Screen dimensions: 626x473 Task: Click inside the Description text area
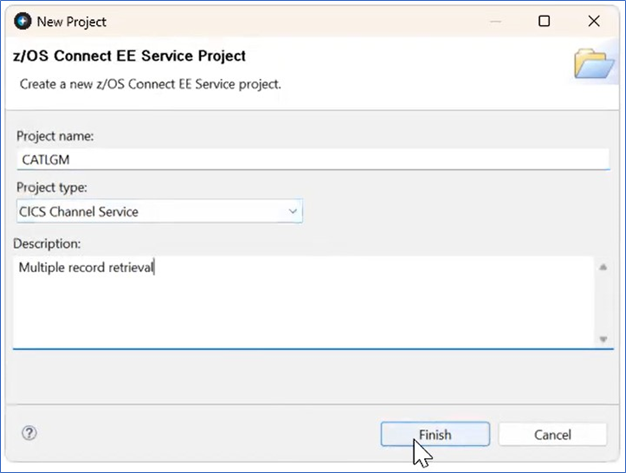[x=303, y=303]
